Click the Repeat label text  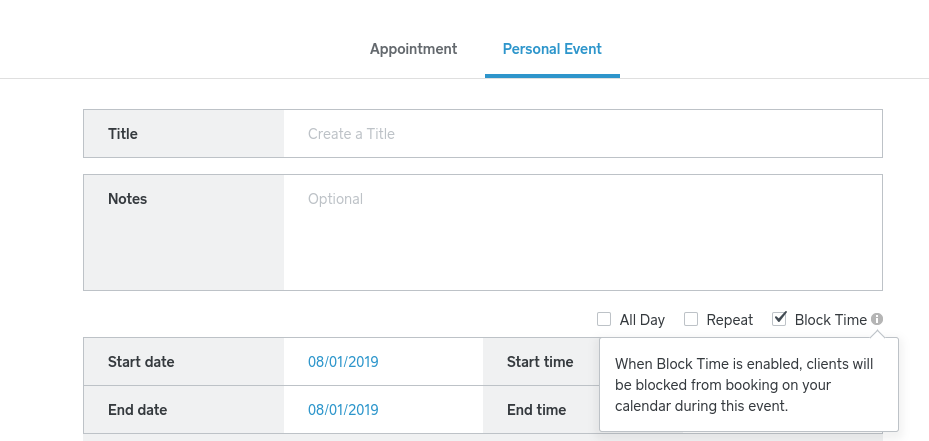point(729,320)
